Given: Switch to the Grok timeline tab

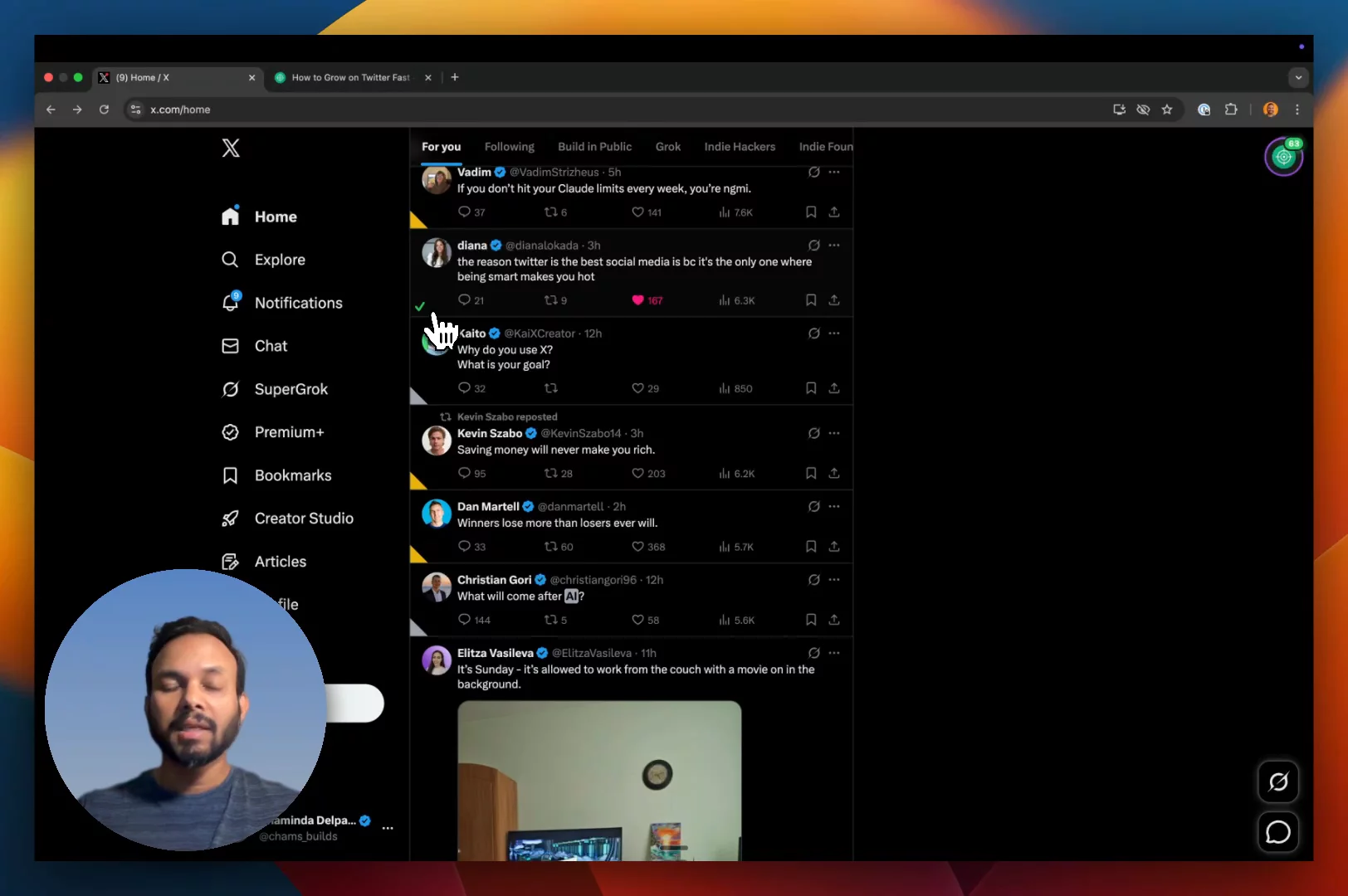Looking at the screenshot, I should click(668, 147).
